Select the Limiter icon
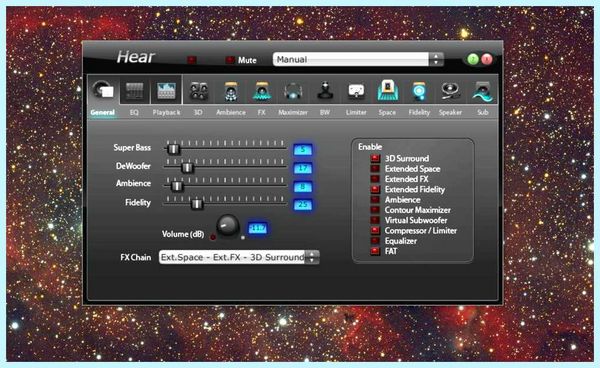The height and width of the screenshot is (368, 600). pyautogui.click(x=356, y=91)
